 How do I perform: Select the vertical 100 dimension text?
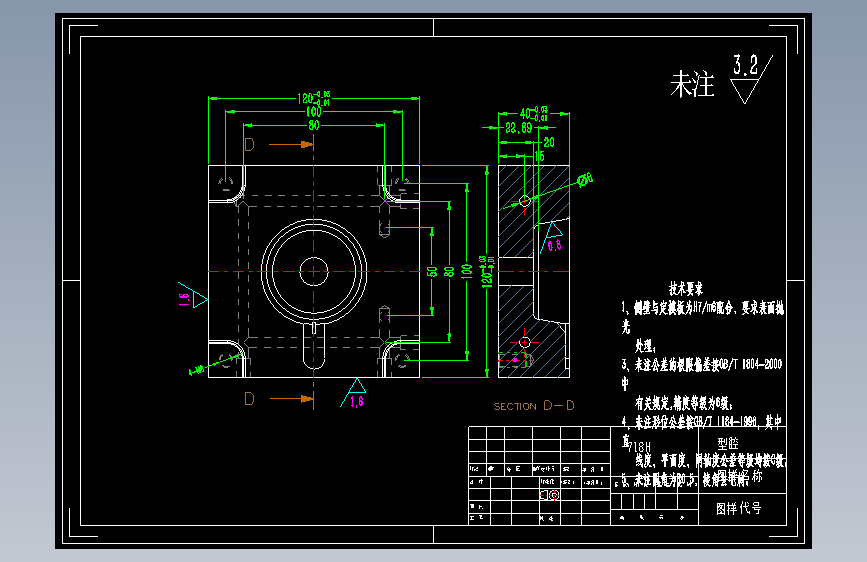pos(467,272)
